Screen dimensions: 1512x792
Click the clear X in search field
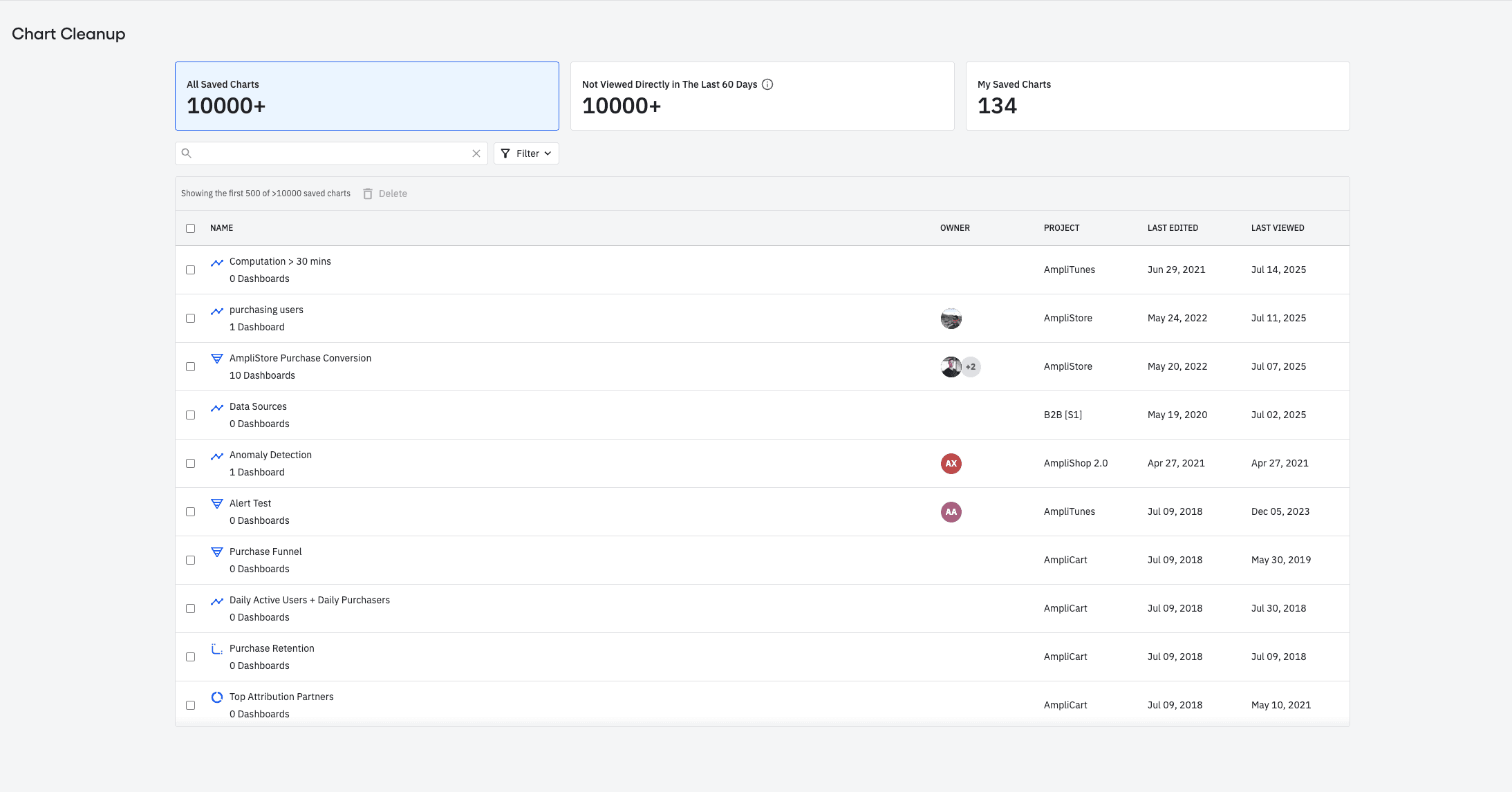[x=476, y=153]
